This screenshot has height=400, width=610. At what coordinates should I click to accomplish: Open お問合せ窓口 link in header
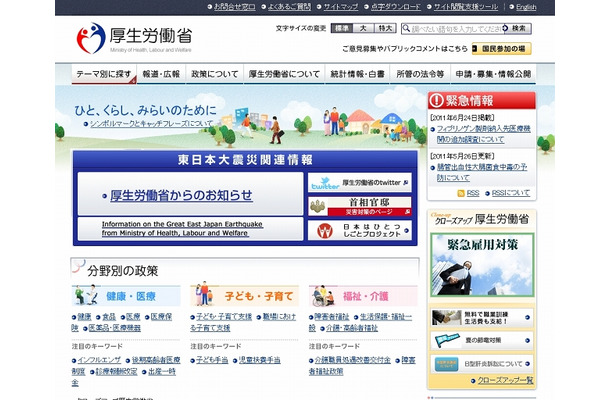[x=235, y=7]
